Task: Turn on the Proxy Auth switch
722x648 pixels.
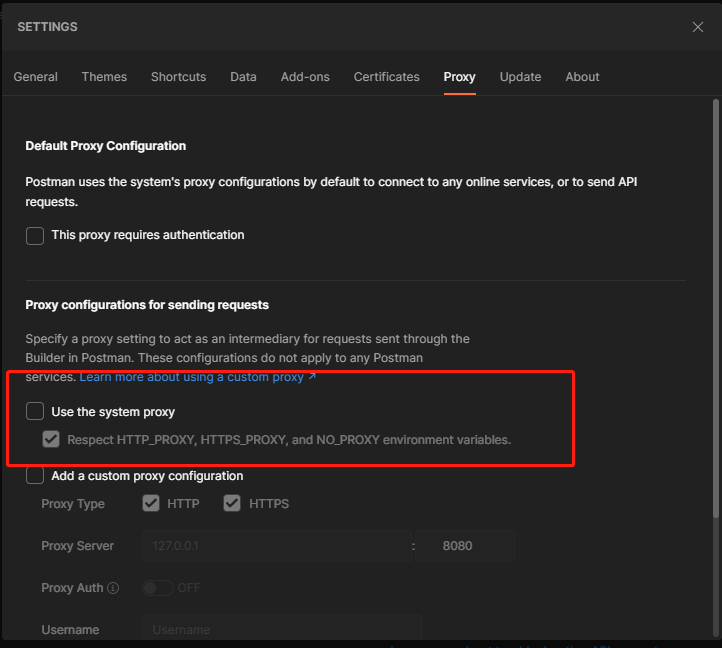Action: (157, 588)
